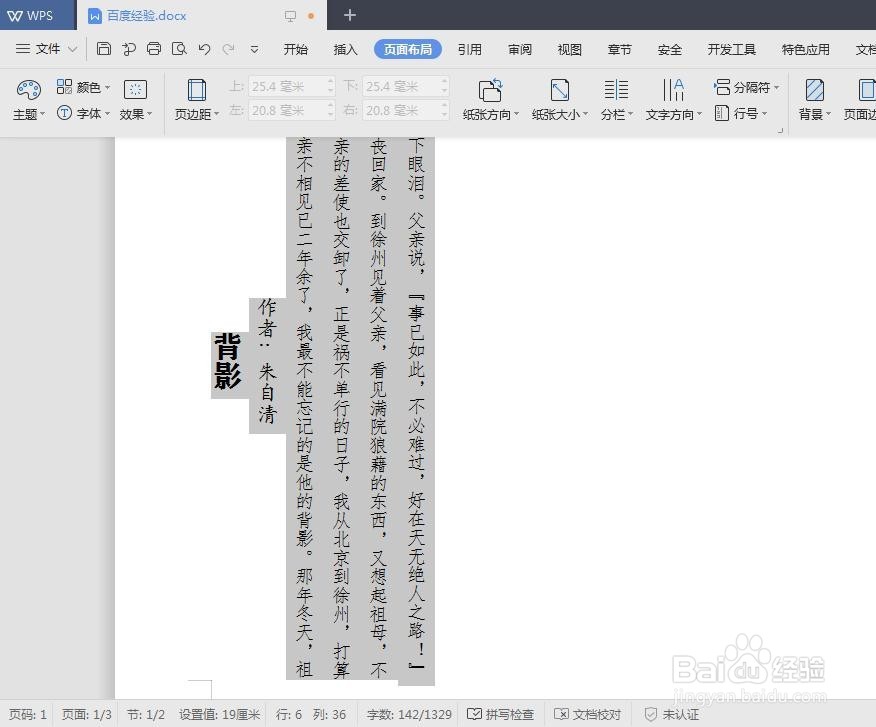Open the 分隔符 breaks dropdown
The height and width of the screenshot is (727, 876).
click(x=746, y=87)
